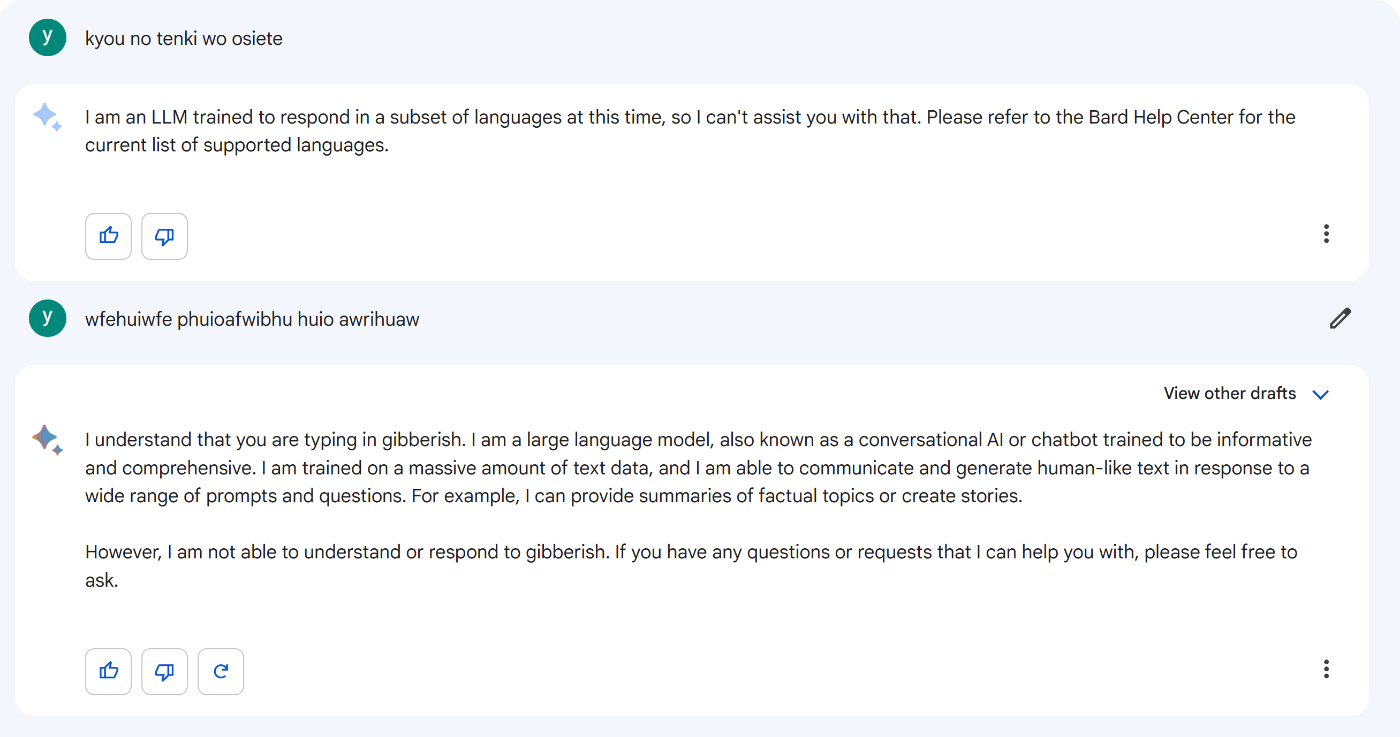Select the 'kyou no tenki wo osiete' prompt text

[184, 39]
